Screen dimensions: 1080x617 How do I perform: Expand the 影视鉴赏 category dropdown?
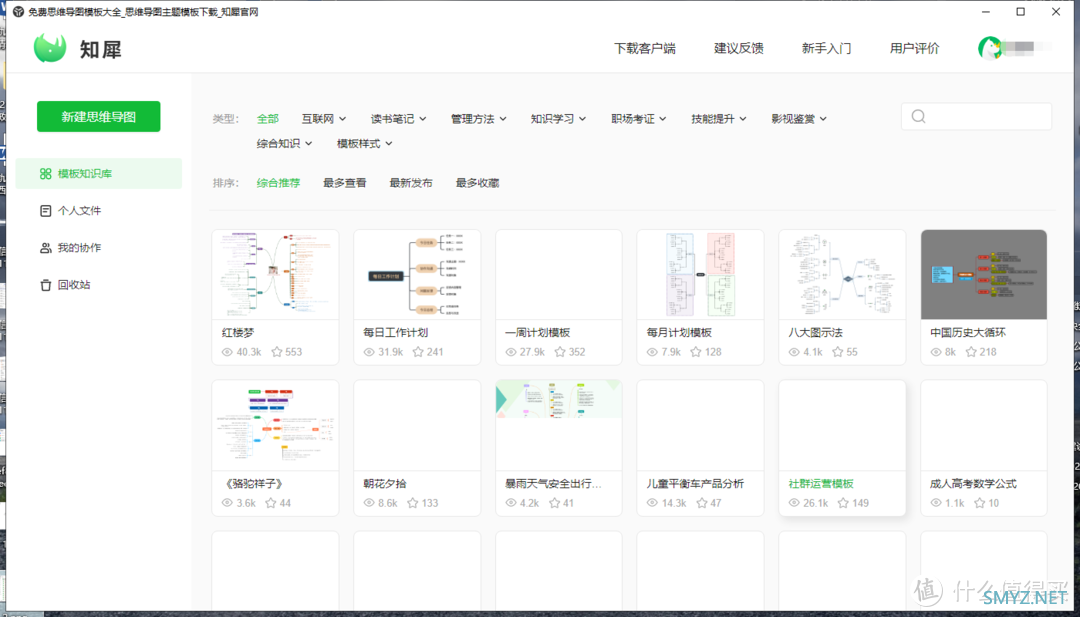click(799, 118)
